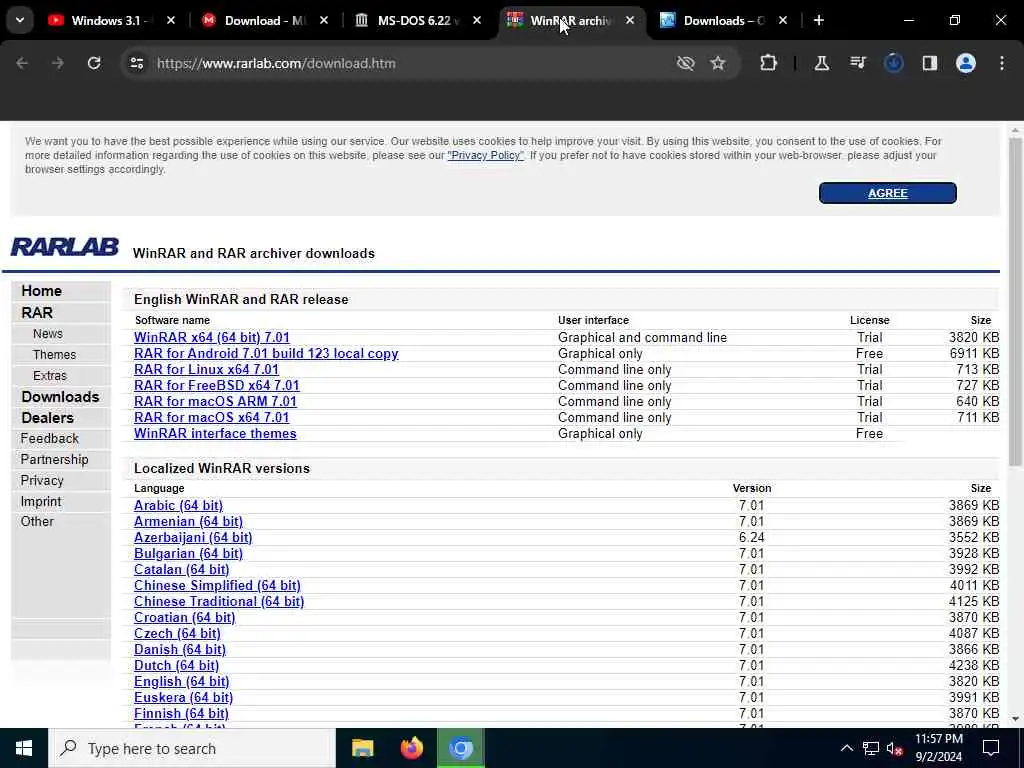Download Czech (64 bit) version
The height and width of the screenshot is (768, 1024).
(x=177, y=633)
